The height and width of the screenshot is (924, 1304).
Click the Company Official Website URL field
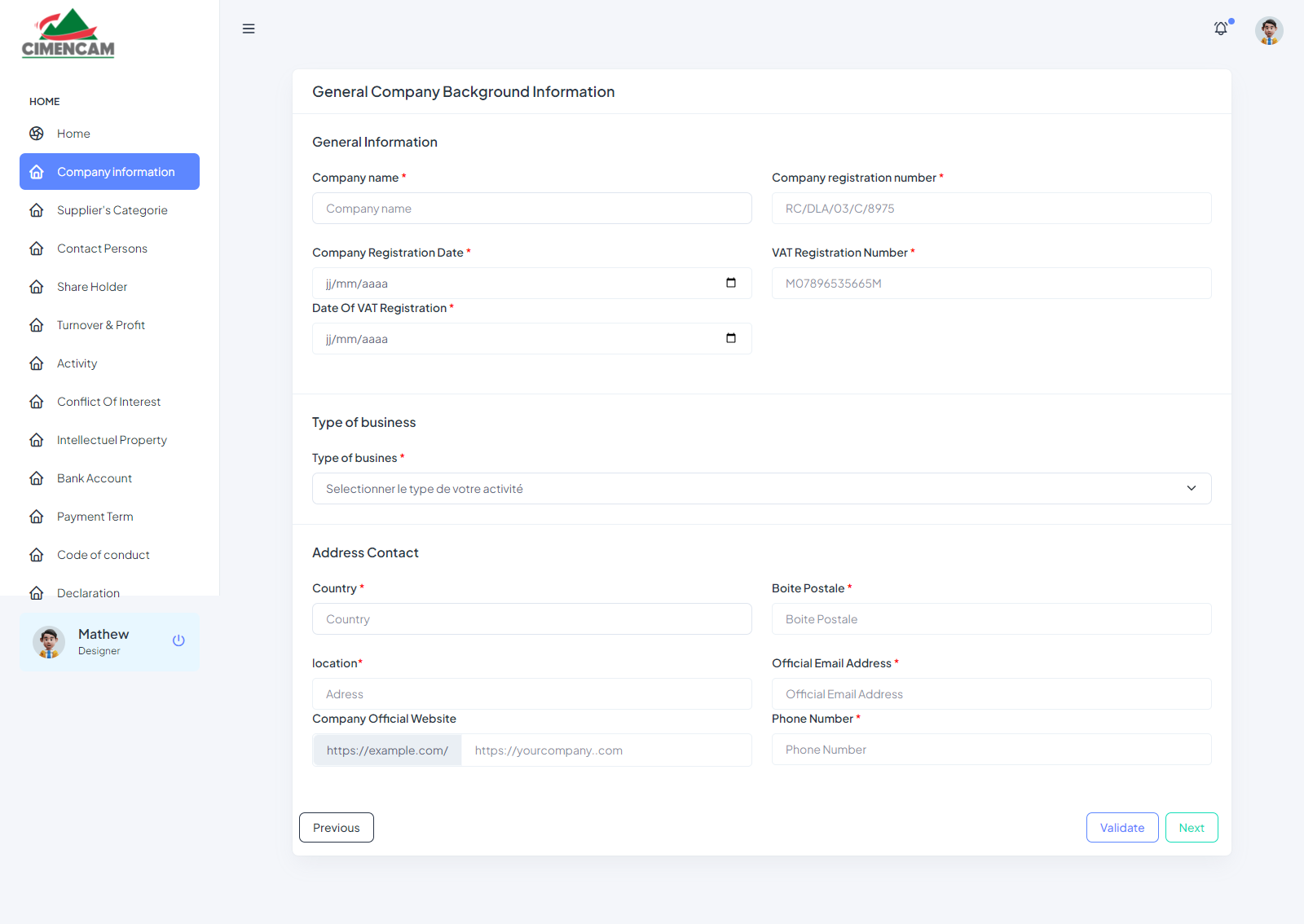tap(606, 750)
